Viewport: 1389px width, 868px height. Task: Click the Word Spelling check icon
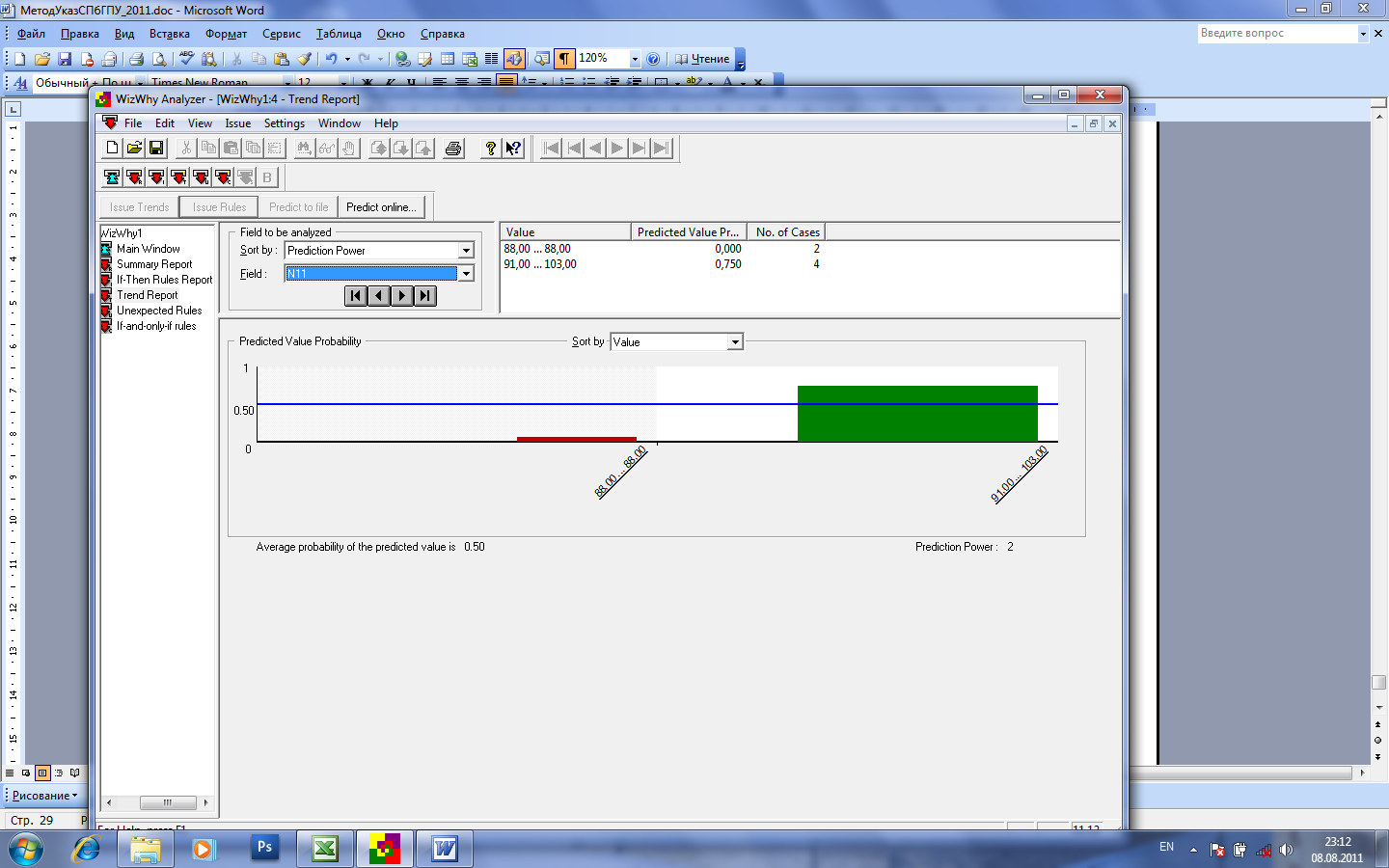point(186,59)
